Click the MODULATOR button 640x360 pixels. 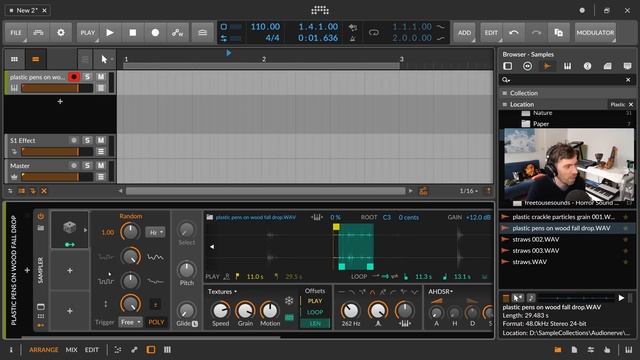595,33
